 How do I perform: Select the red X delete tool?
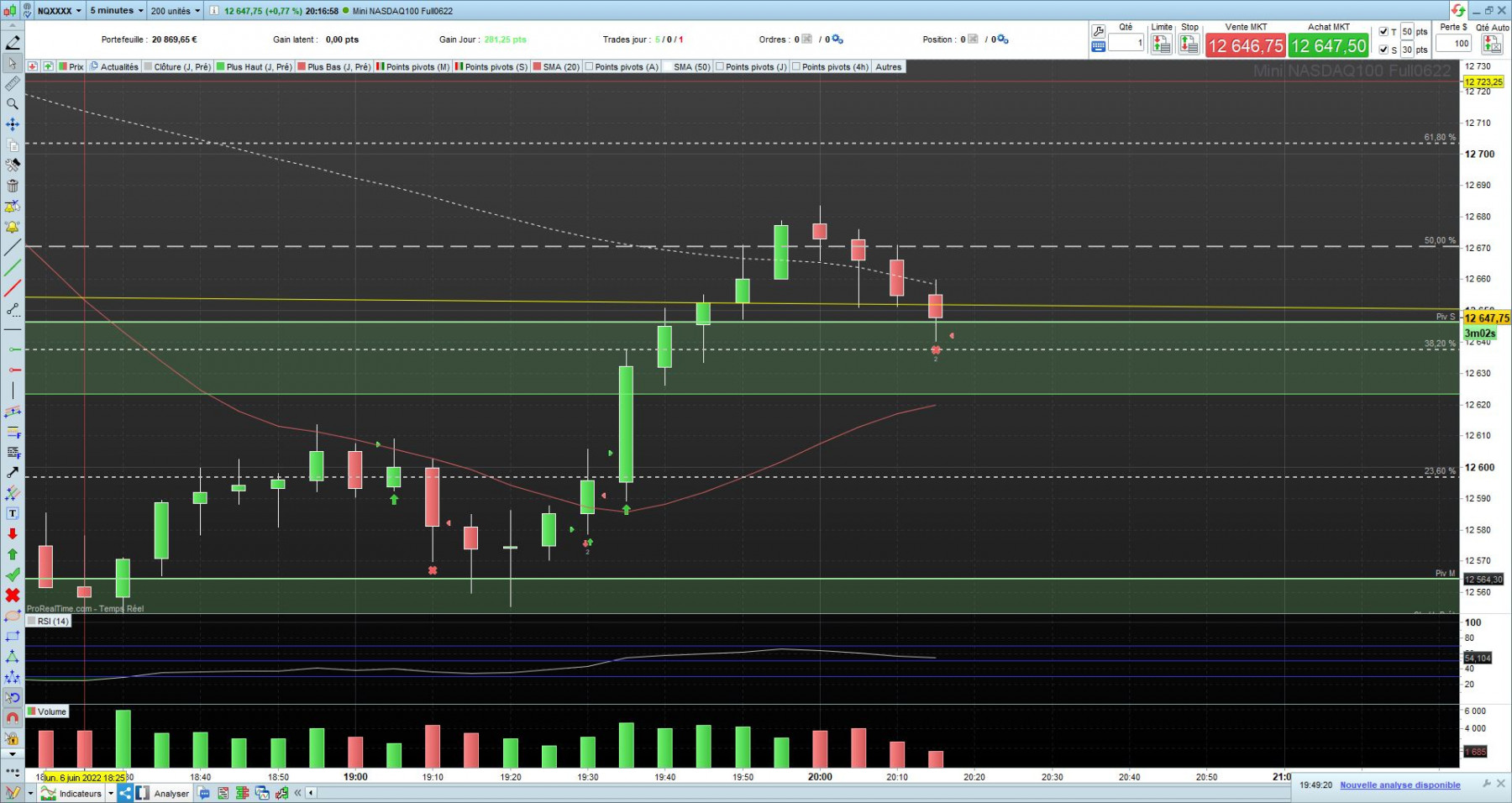12,596
